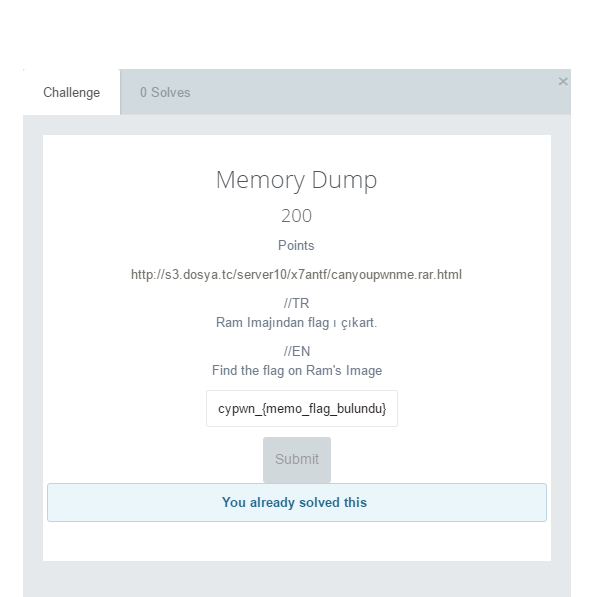594x597 pixels.
Task: Click the Points label
Action: coord(296,246)
